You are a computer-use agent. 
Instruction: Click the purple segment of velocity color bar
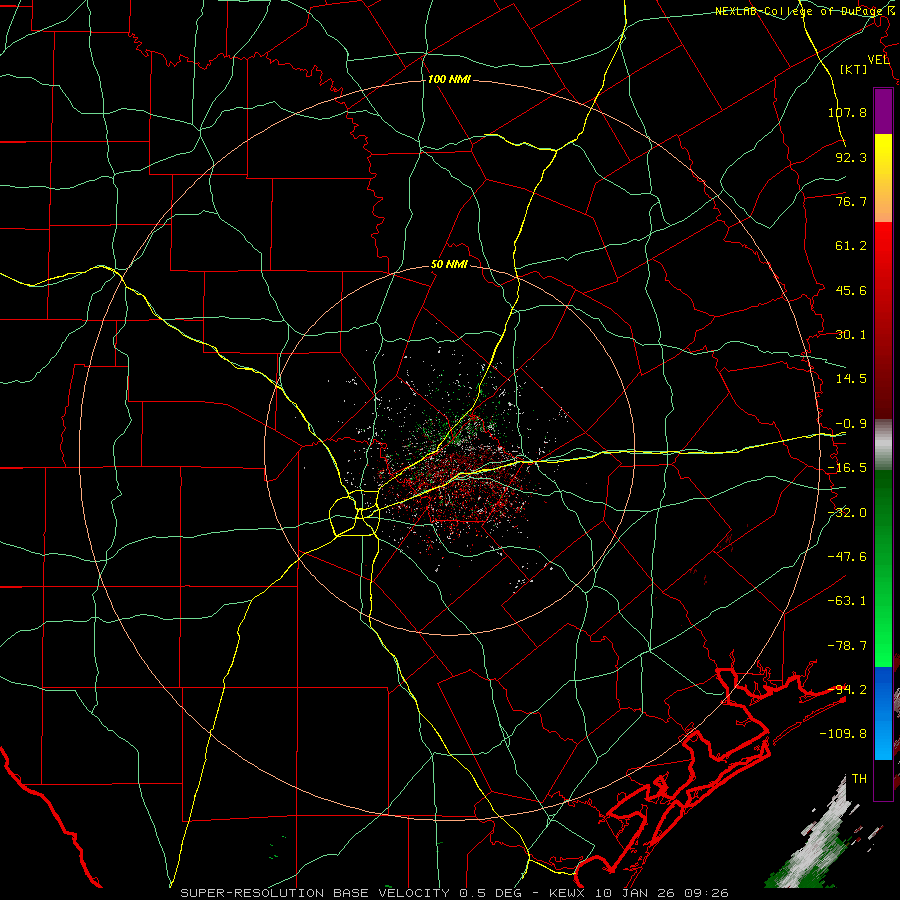coord(883,111)
